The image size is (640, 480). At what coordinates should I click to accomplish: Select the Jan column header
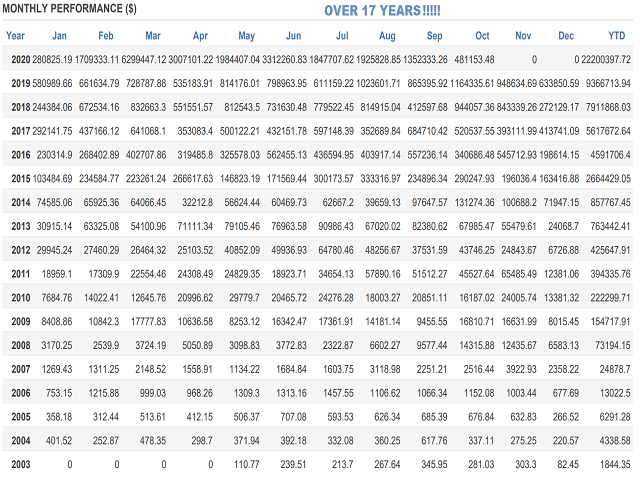tap(60, 36)
